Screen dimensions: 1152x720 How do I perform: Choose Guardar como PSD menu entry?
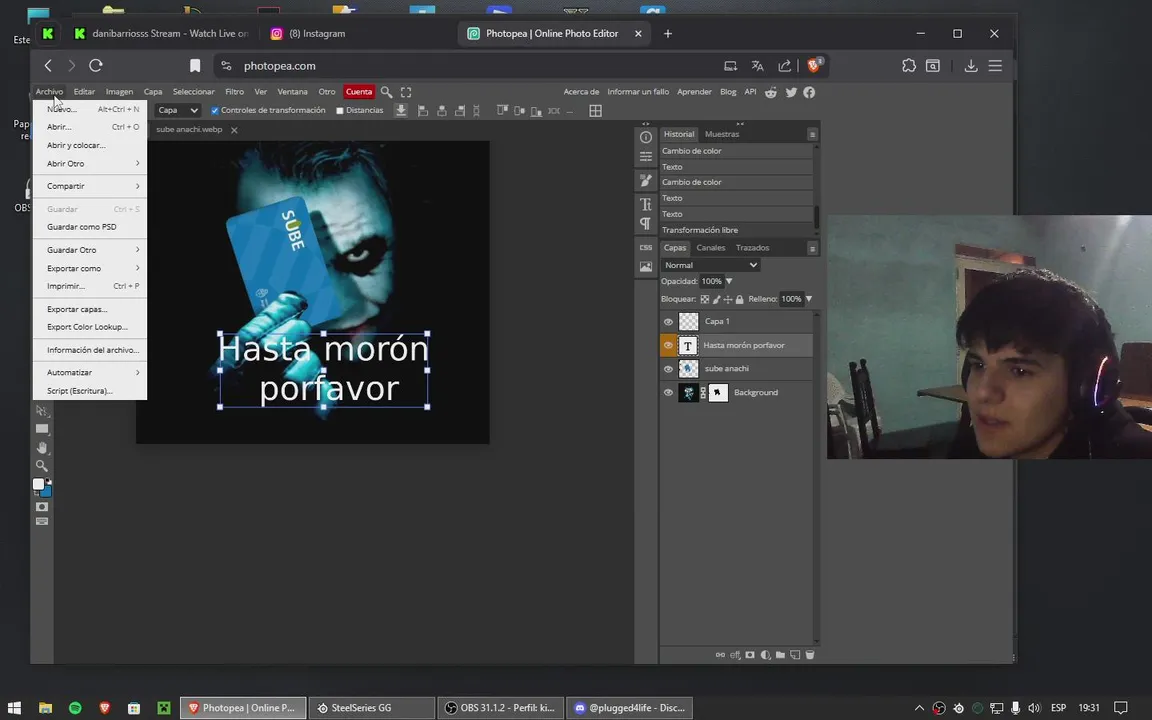(x=90, y=227)
